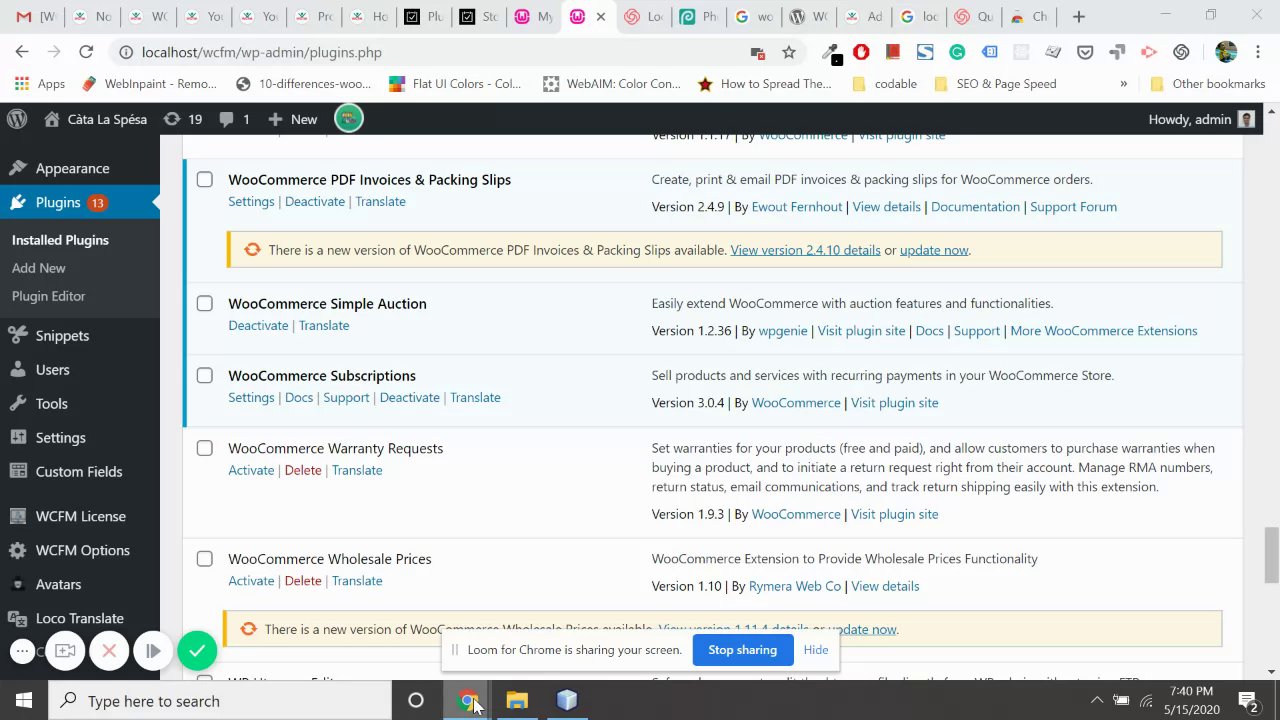This screenshot has width=1280, height=720.
Task: Open Custom Fields menu
Action: tap(79, 472)
